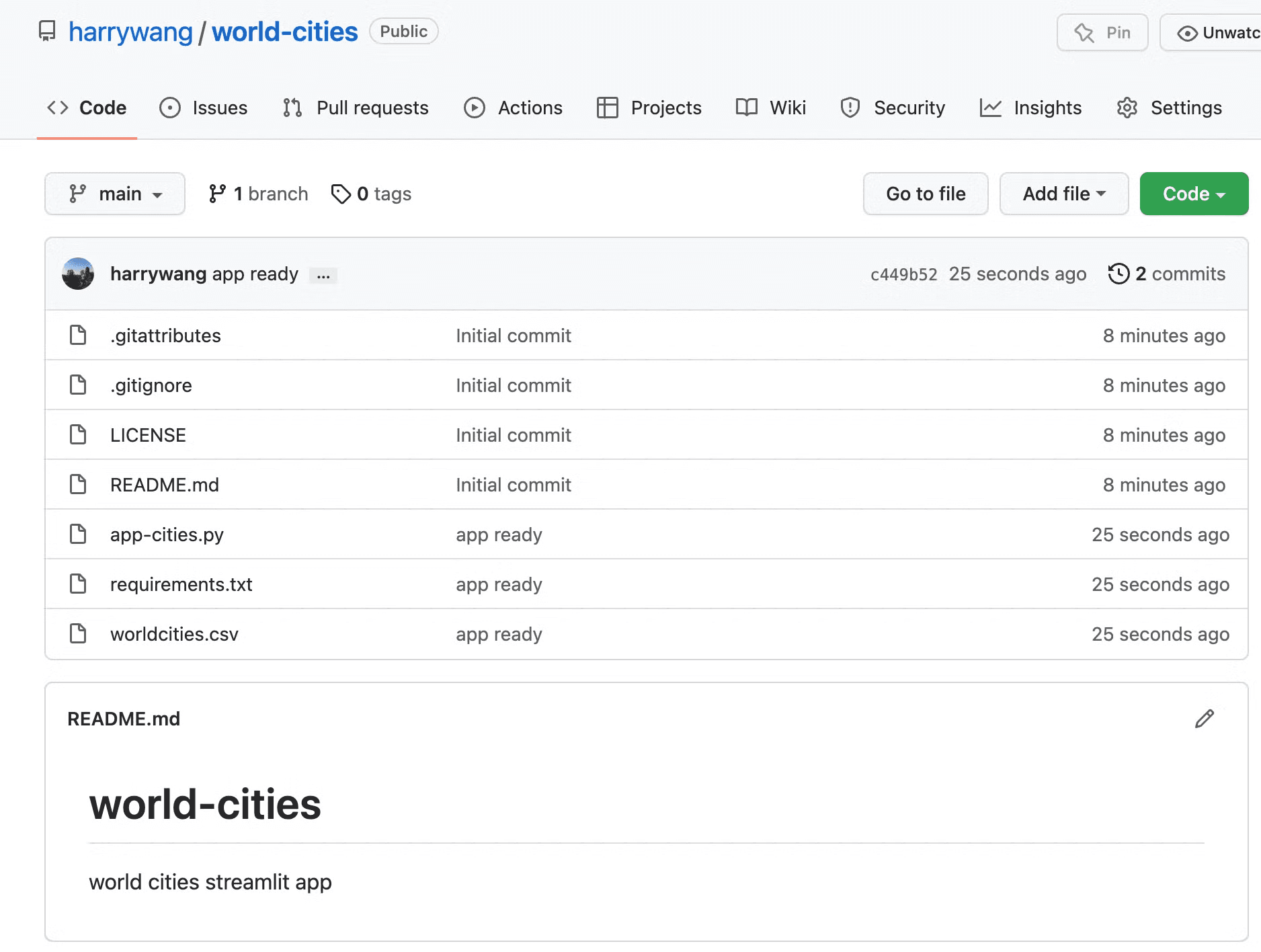Click harrywang author name in the commit bar
Image resolution: width=1261 pixels, height=952 pixels.
click(159, 274)
